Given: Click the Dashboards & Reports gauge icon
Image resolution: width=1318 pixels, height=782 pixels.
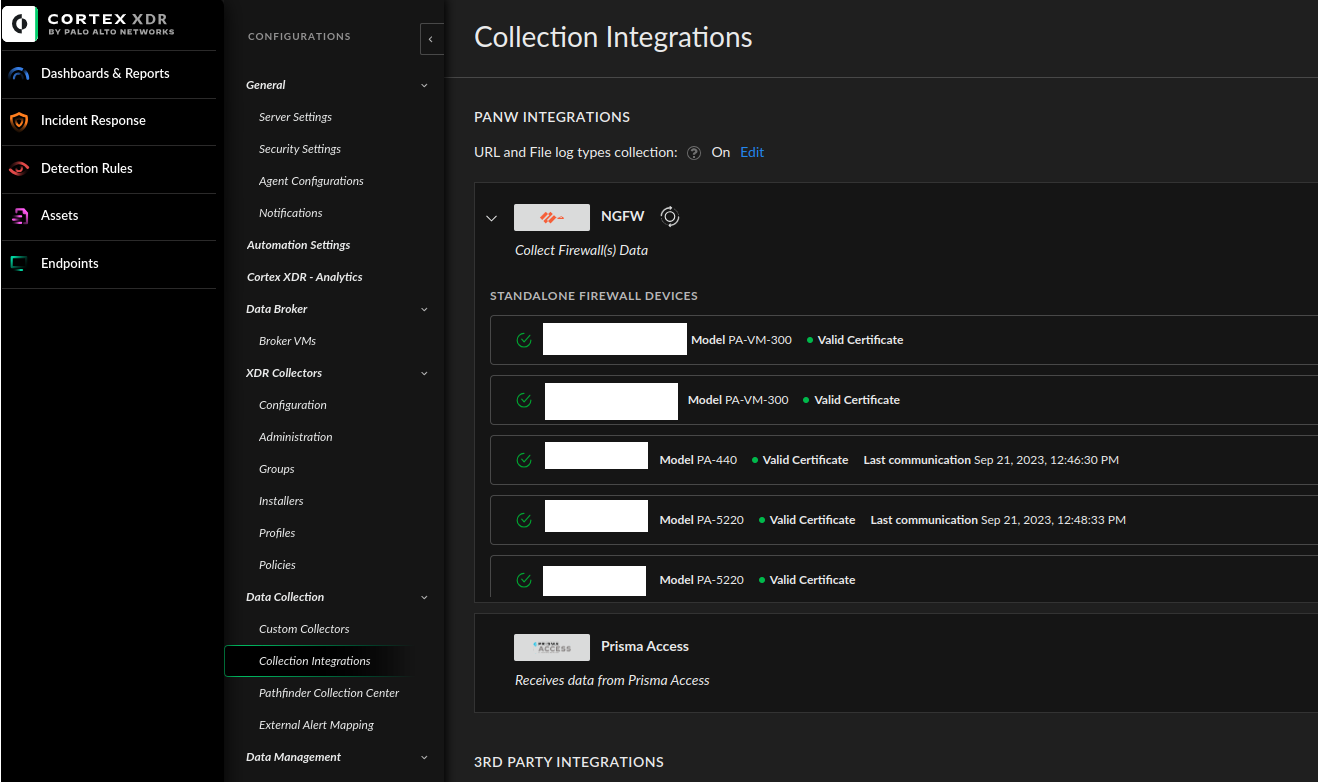Looking at the screenshot, I should click(x=19, y=74).
